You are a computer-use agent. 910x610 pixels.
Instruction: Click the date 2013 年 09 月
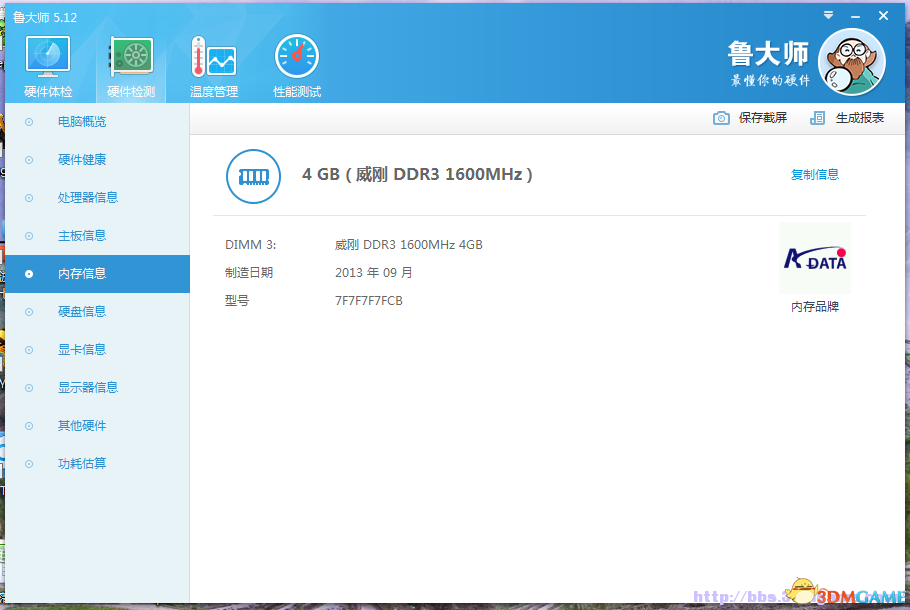(x=373, y=273)
